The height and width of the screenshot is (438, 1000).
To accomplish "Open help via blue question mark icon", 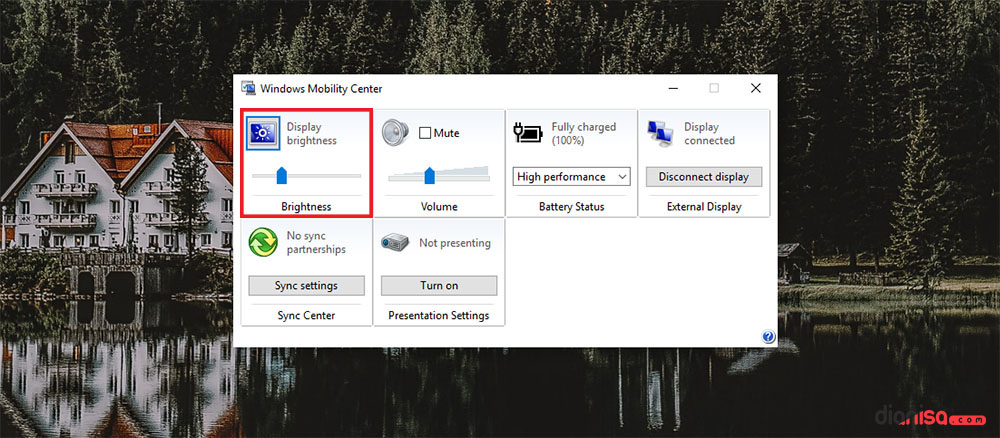I will (x=768, y=337).
